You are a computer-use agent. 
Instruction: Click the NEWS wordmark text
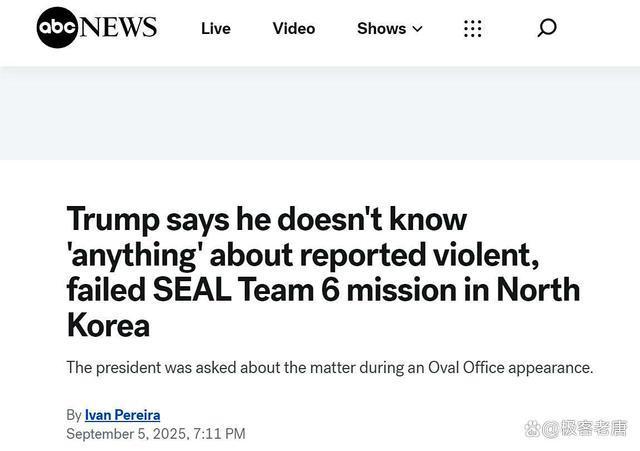(118, 27)
